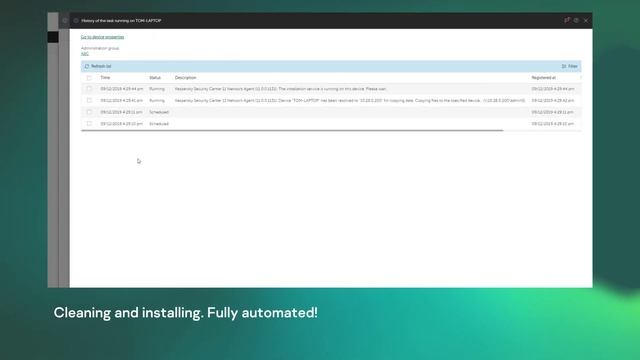
Task: Tick the checkbox of the 4:29:44 pm Running row
Action: 89,89
